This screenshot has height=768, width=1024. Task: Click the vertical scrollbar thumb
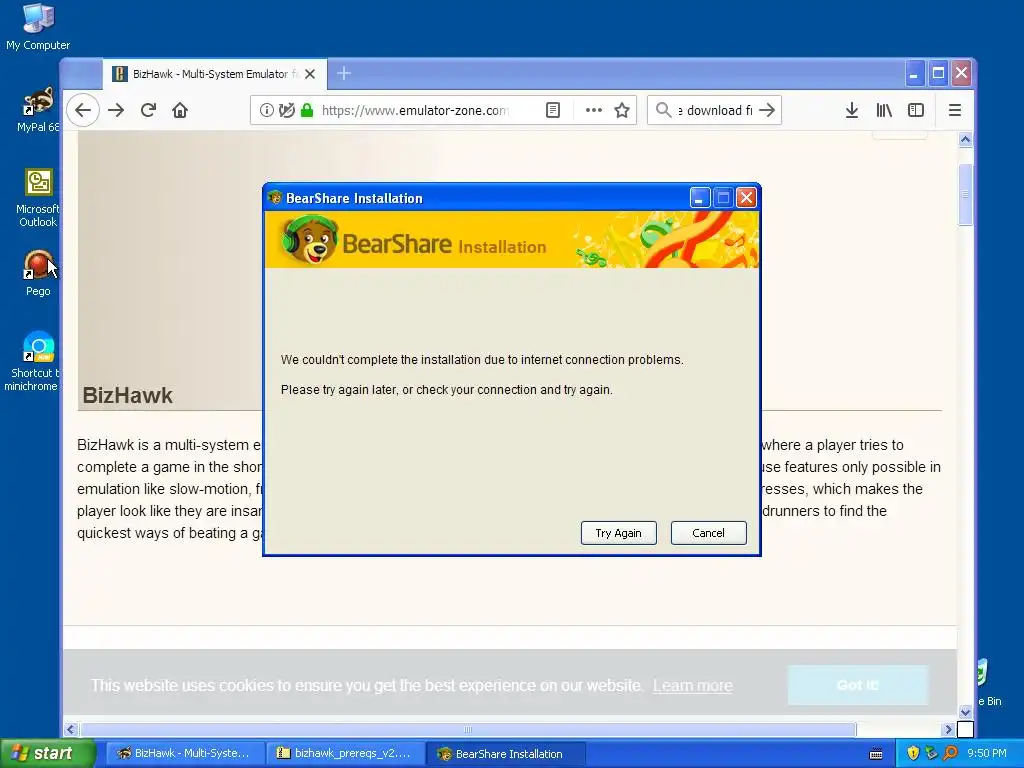click(x=965, y=195)
